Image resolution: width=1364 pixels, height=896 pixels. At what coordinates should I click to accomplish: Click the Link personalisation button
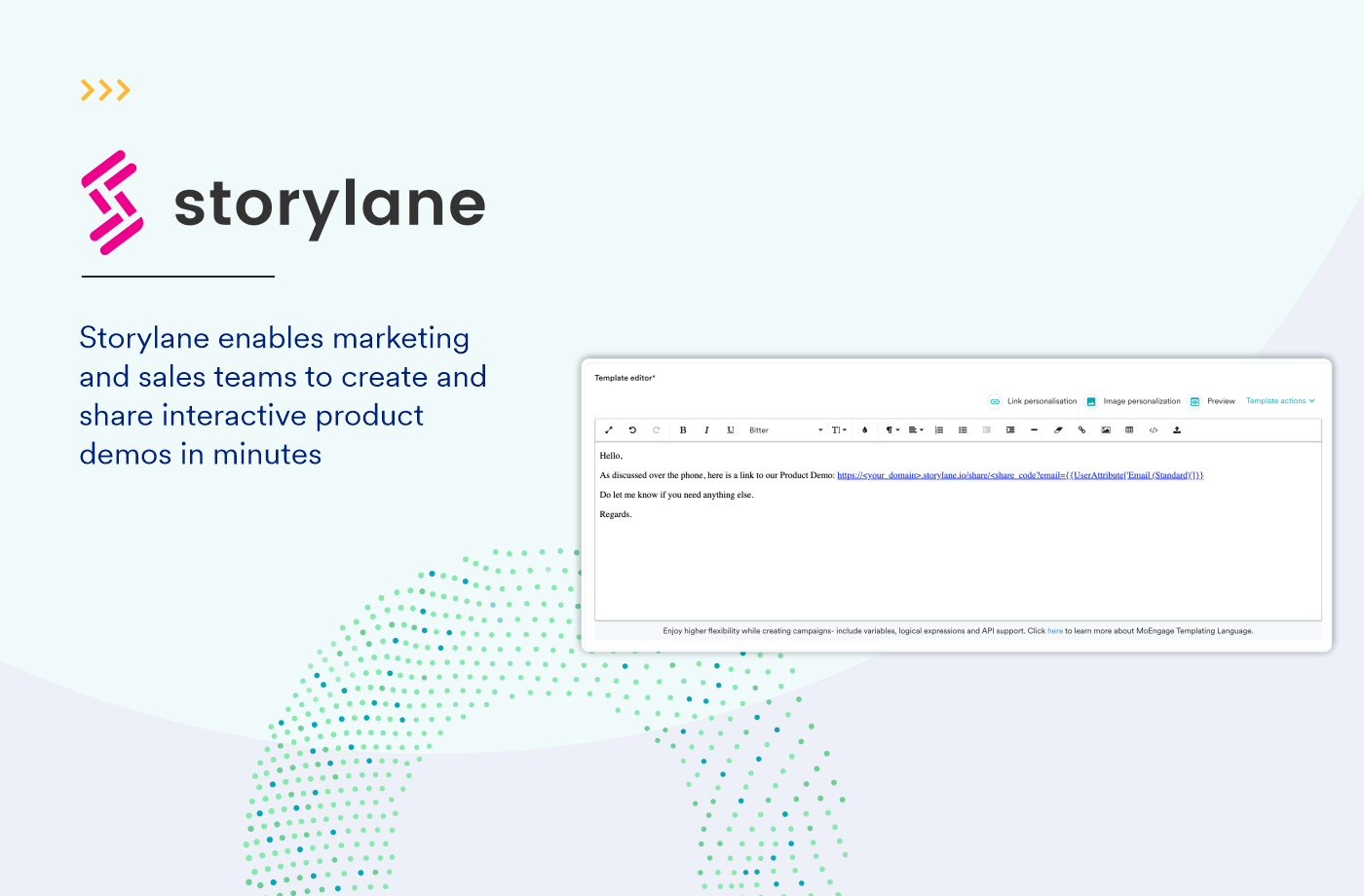click(x=1033, y=401)
